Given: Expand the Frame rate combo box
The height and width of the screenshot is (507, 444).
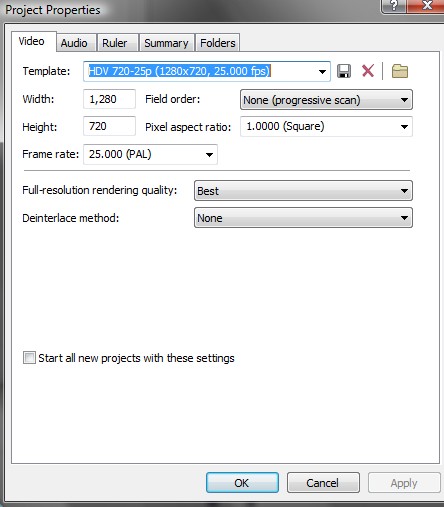Looking at the screenshot, I should 150,154.
